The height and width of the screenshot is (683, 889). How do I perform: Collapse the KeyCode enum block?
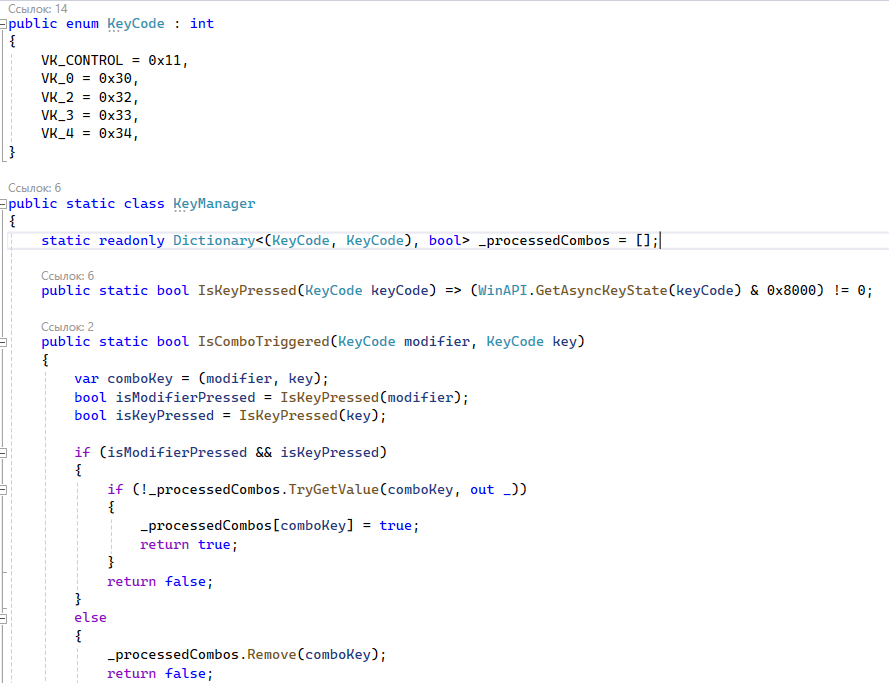(3, 24)
